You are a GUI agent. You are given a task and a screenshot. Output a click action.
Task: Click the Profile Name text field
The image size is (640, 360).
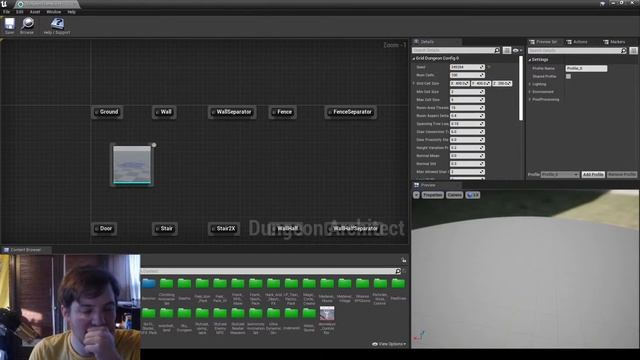pyautogui.click(x=586, y=68)
